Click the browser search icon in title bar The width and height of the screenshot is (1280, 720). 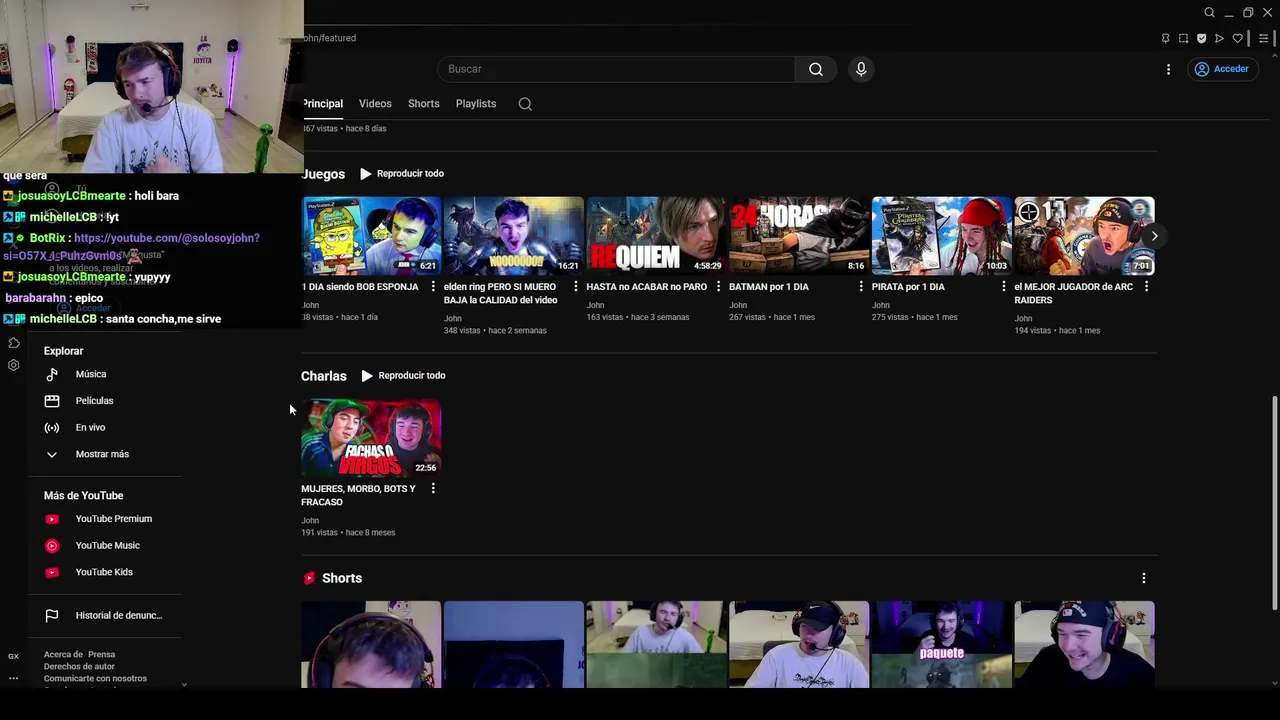(x=1209, y=13)
